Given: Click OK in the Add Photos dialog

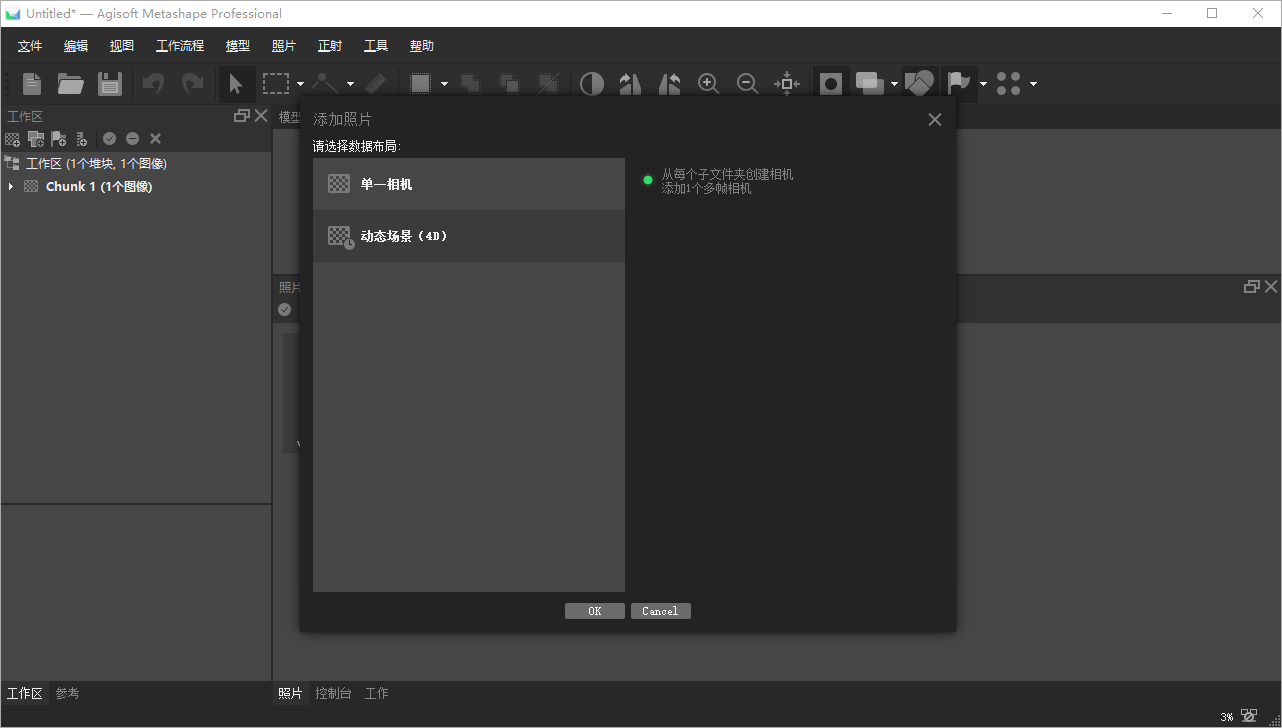Looking at the screenshot, I should 594,610.
